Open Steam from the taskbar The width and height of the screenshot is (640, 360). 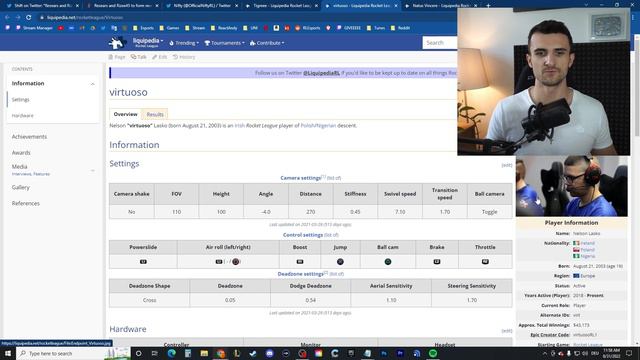(x=253, y=353)
